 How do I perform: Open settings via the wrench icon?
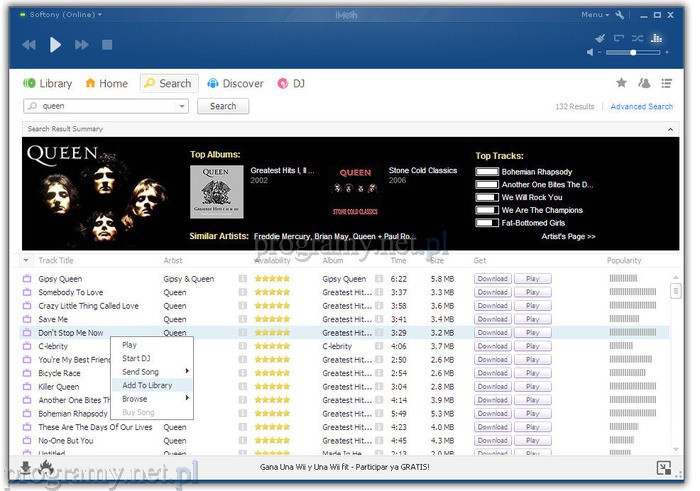tap(619, 15)
